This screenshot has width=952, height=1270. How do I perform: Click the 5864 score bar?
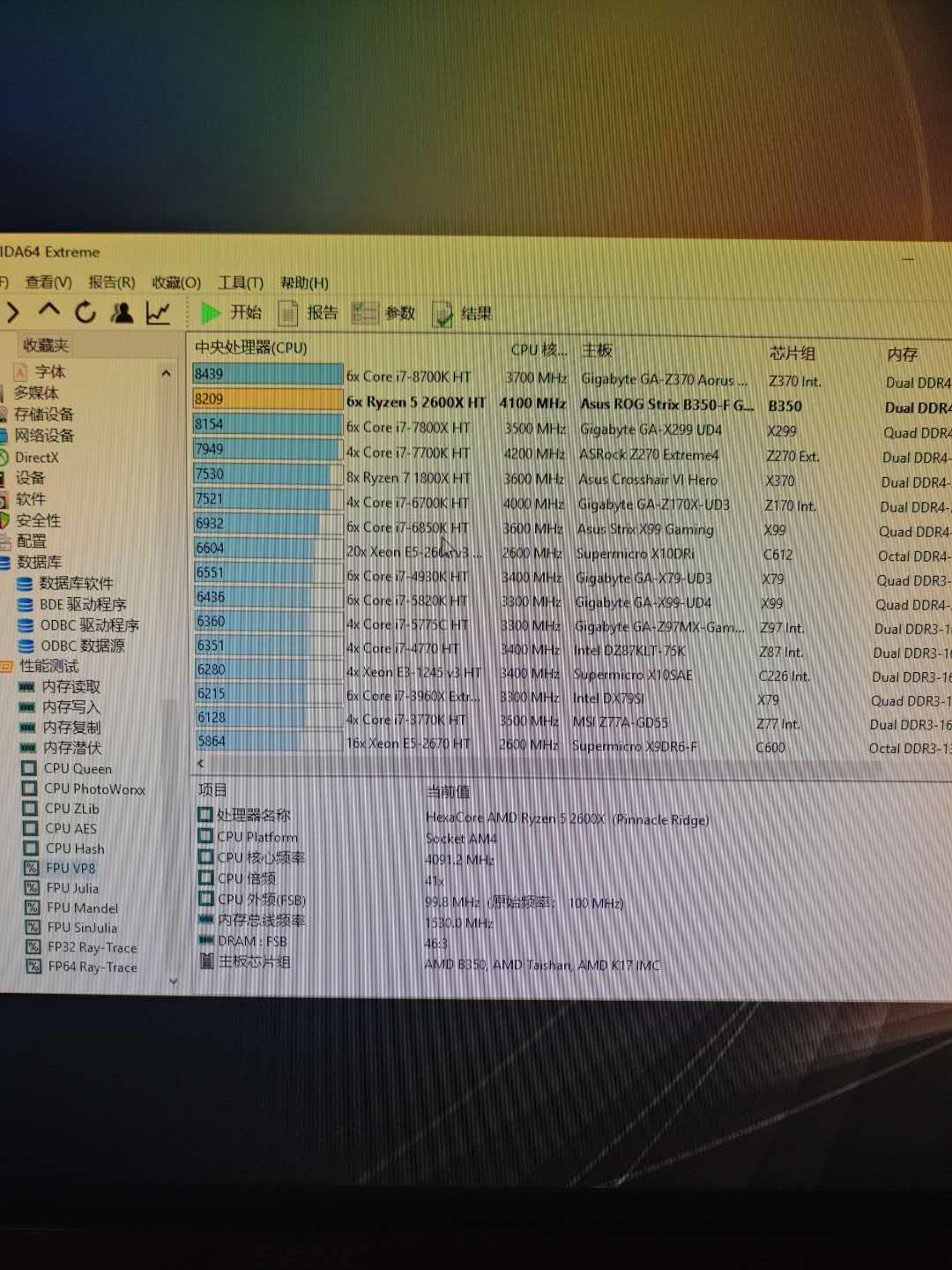pyautogui.click(x=269, y=741)
